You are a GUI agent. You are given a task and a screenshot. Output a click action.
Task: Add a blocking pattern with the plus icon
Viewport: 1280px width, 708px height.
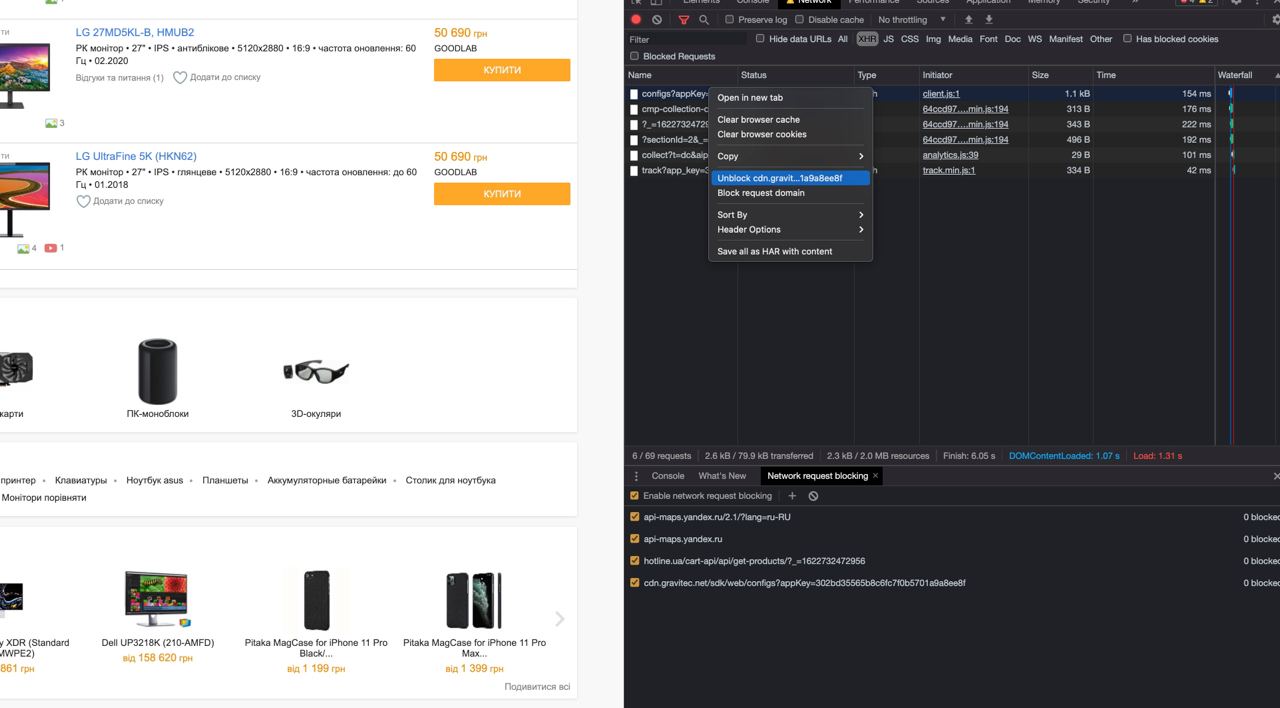pyautogui.click(x=792, y=496)
